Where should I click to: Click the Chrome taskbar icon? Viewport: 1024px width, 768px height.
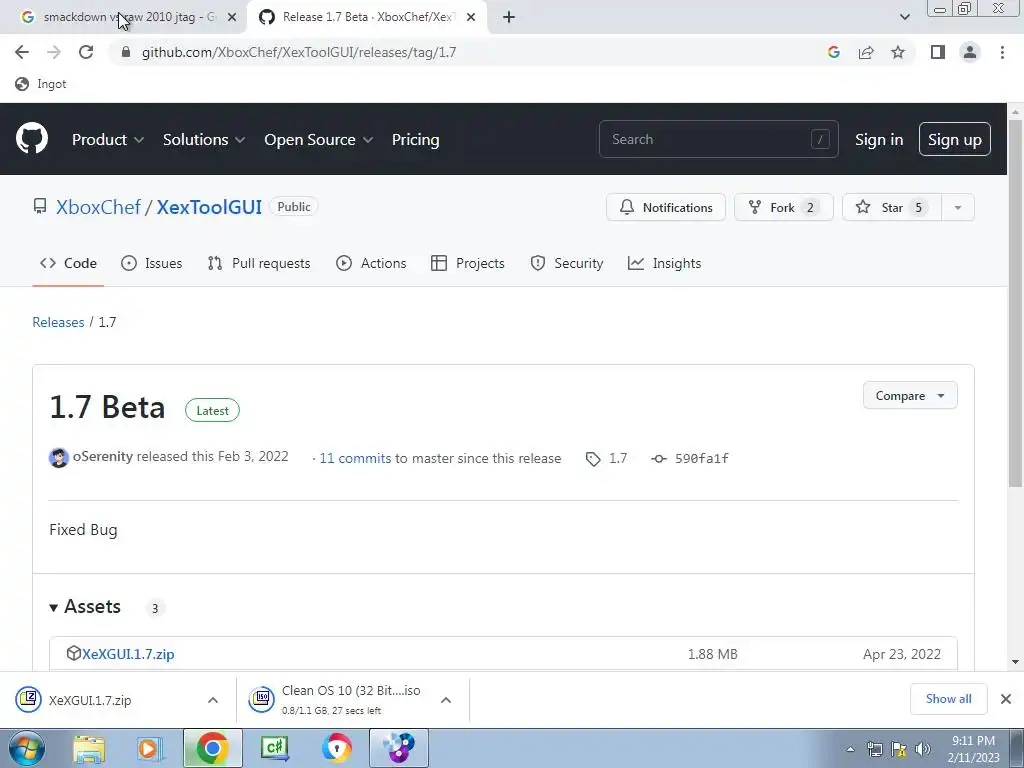pos(212,748)
